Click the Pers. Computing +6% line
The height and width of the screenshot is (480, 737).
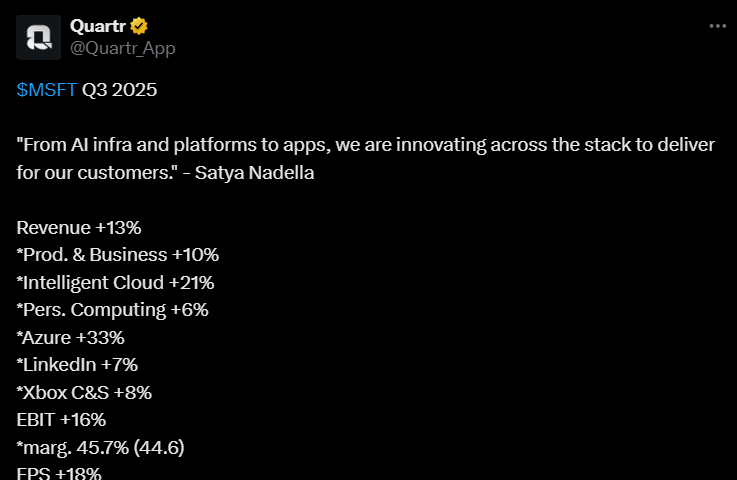point(112,310)
